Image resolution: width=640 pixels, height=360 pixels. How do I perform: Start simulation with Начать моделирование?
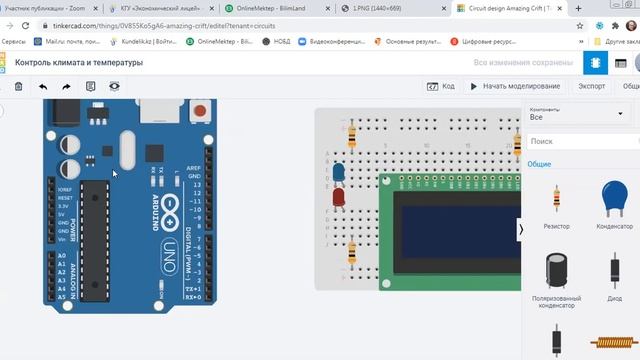coord(515,86)
